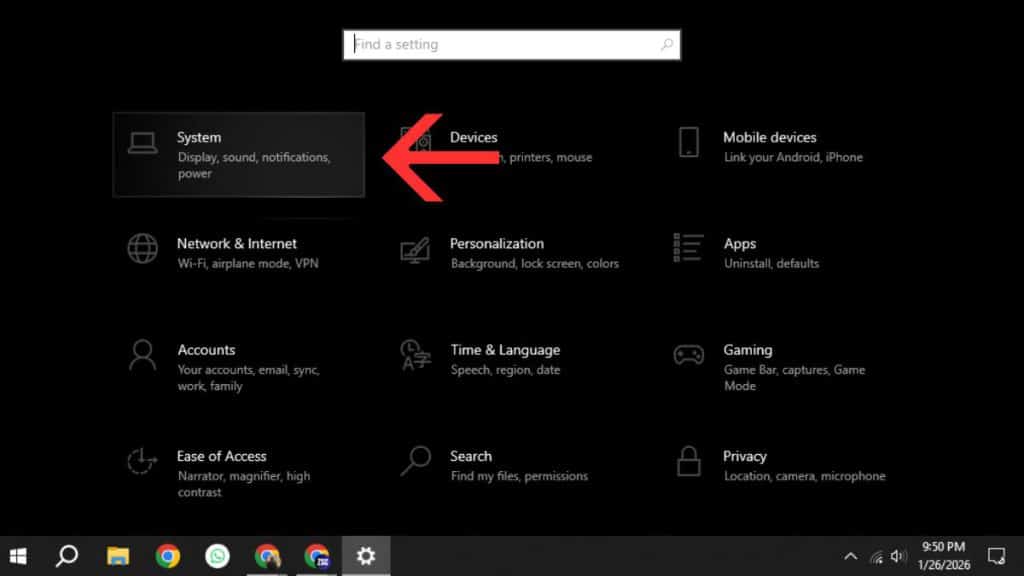Open the volume control in system tray
This screenshot has height=576, width=1024.
[x=898, y=556]
